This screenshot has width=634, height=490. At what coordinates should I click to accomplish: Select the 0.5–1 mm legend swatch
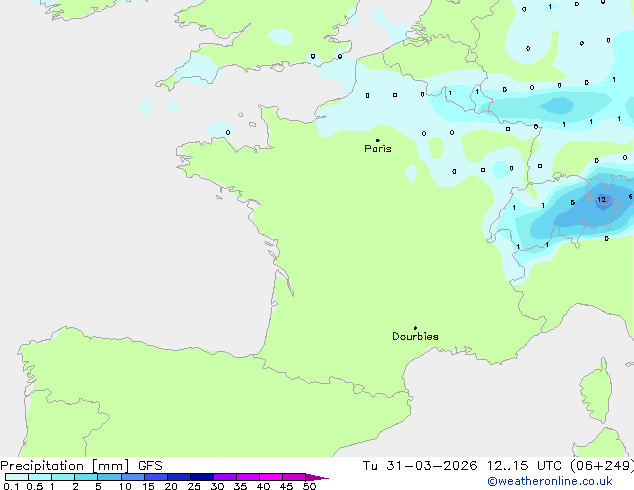coord(40,477)
